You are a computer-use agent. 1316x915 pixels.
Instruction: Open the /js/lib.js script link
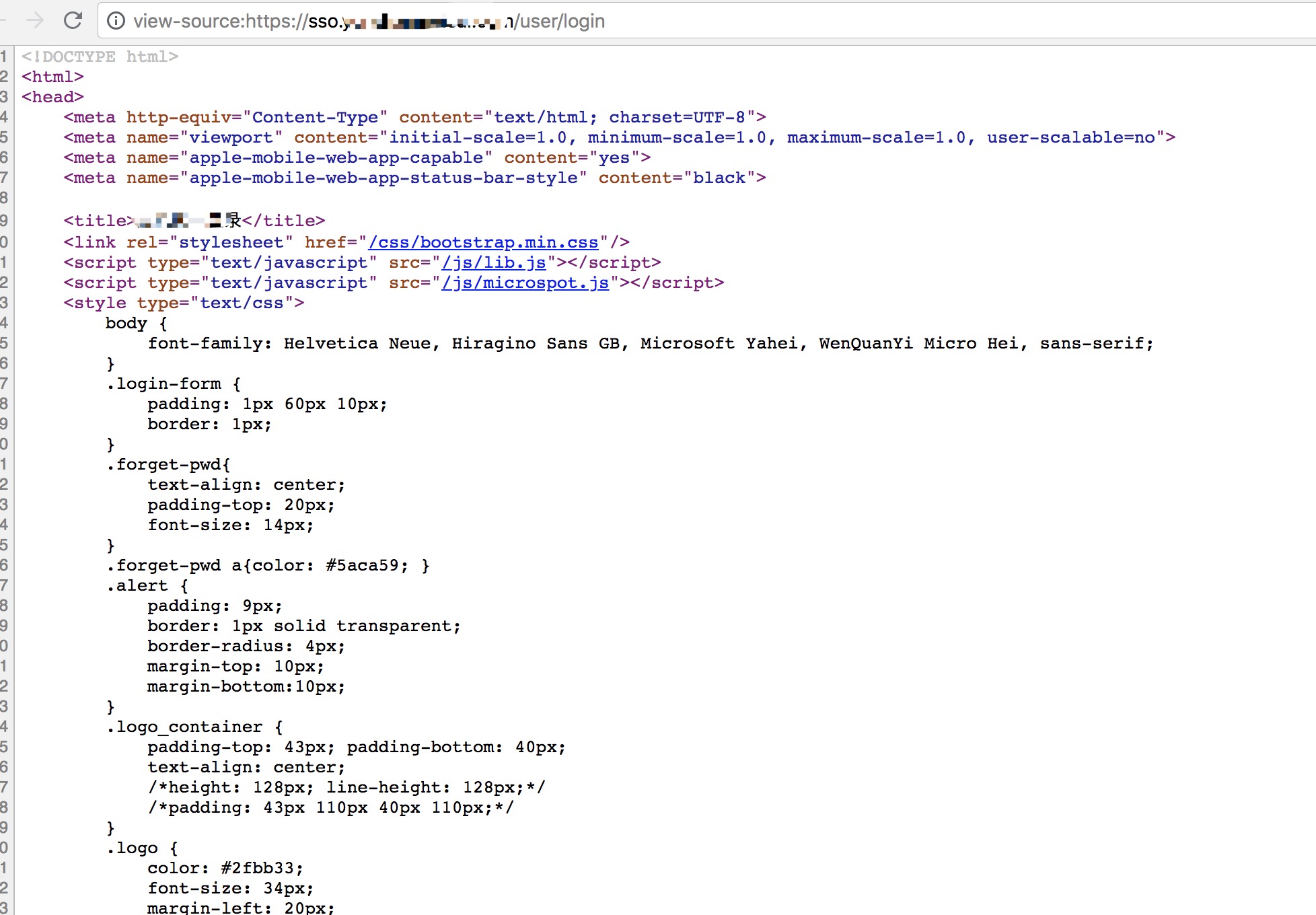(x=493, y=262)
